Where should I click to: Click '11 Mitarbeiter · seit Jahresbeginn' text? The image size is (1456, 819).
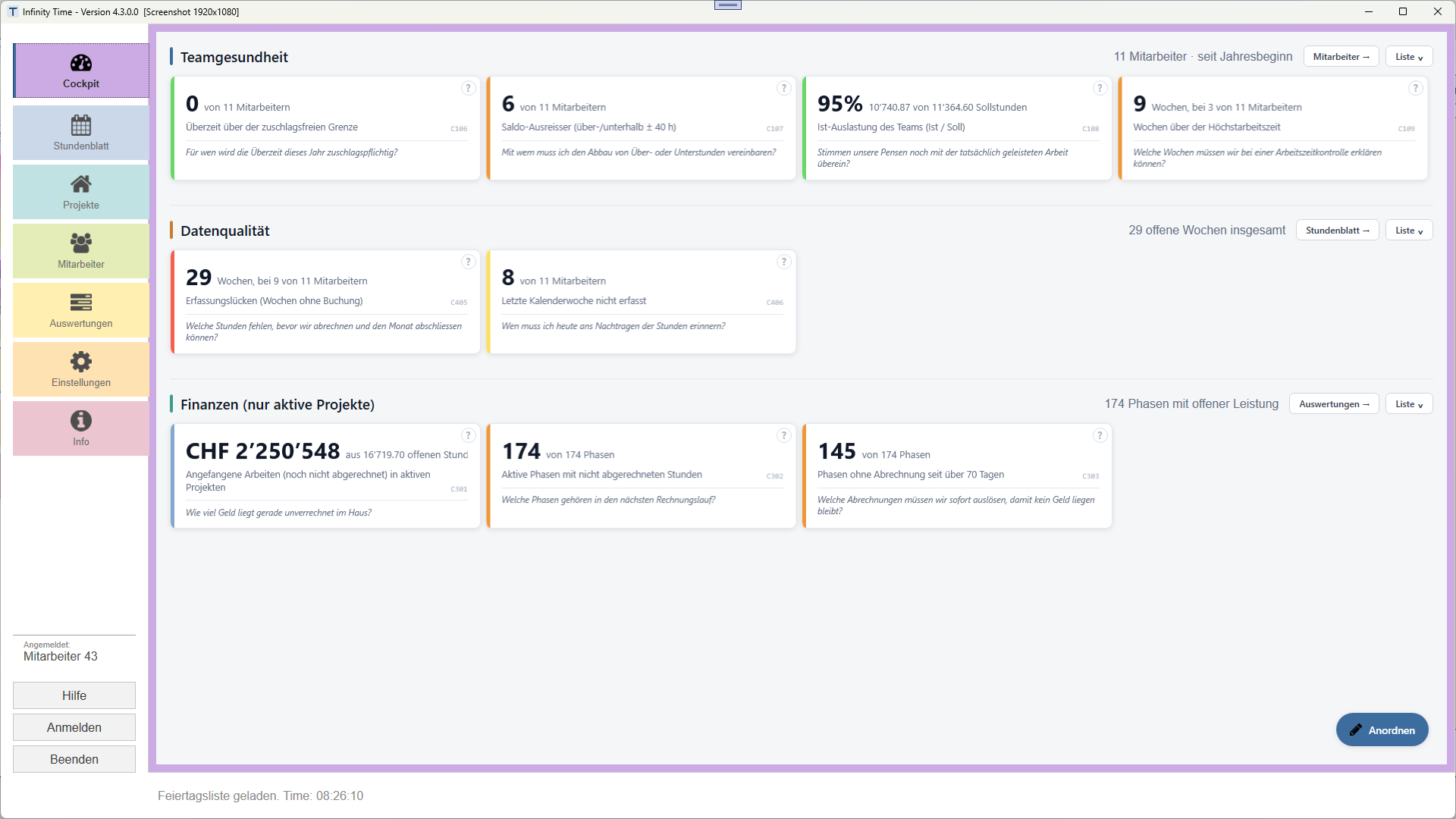coord(1203,57)
